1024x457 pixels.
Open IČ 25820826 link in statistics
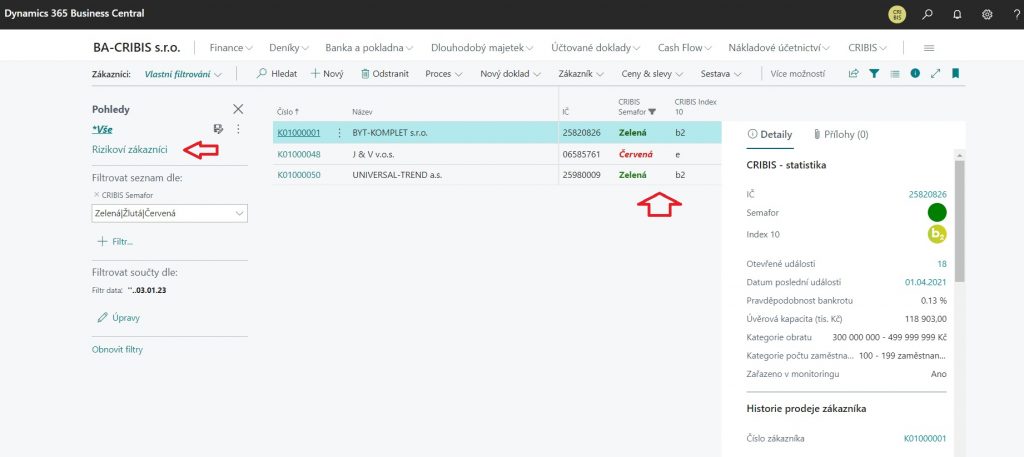927,195
